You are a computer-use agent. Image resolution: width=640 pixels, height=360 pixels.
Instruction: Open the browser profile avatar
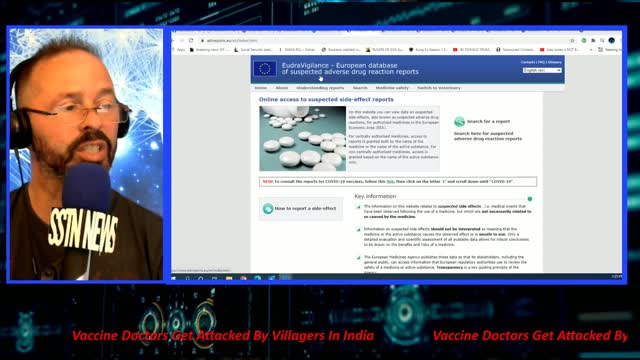click(x=611, y=40)
